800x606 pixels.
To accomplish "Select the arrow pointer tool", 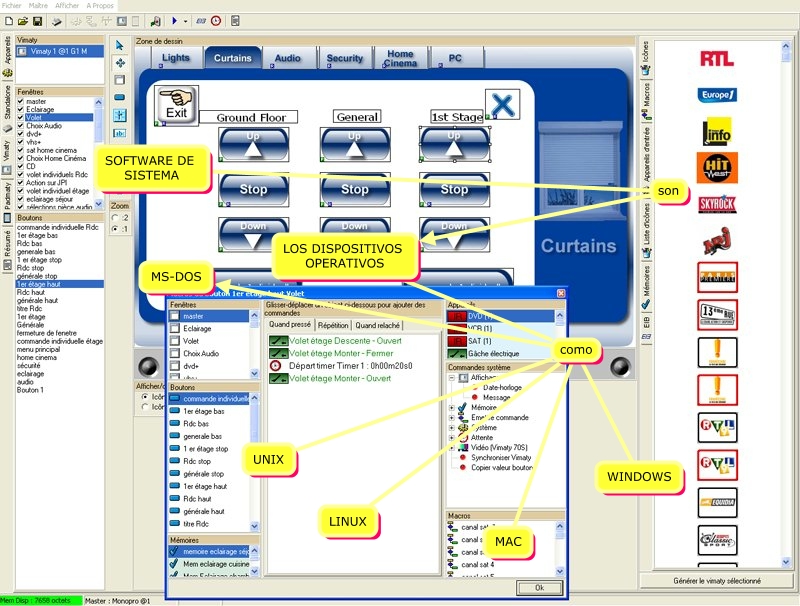I will tap(119, 45).
